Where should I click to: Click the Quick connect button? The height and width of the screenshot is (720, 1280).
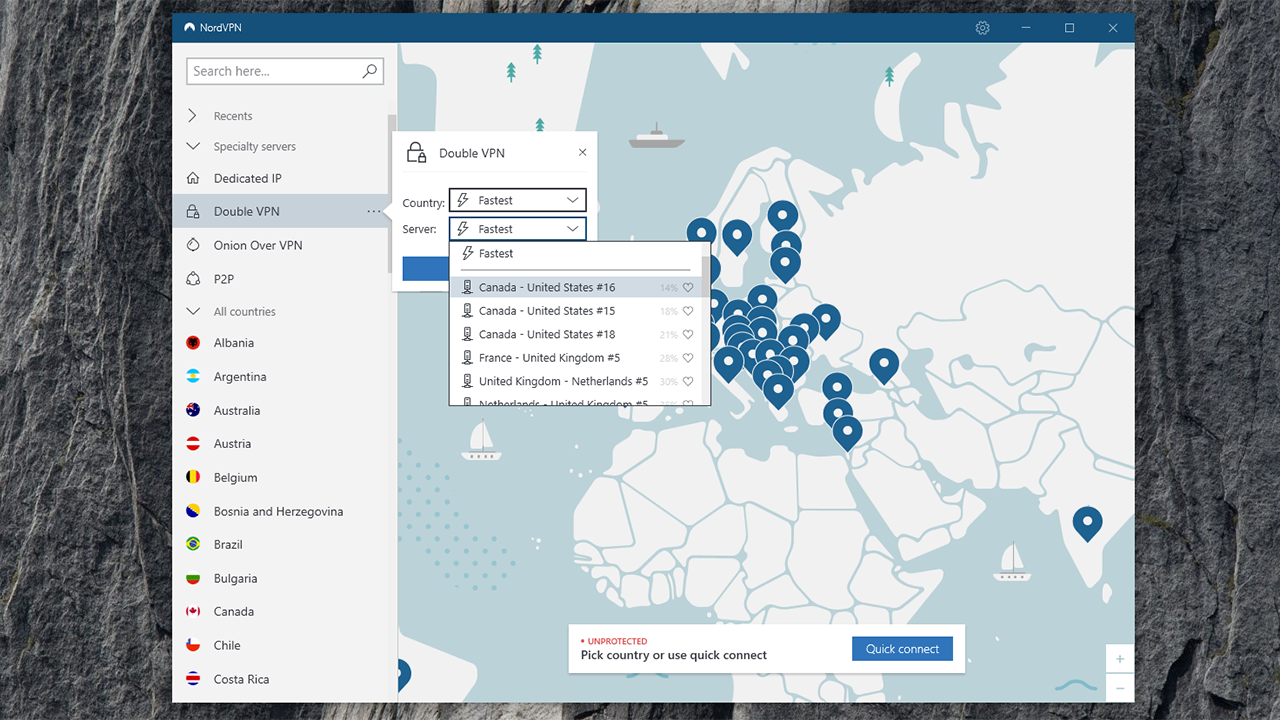(x=902, y=649)
